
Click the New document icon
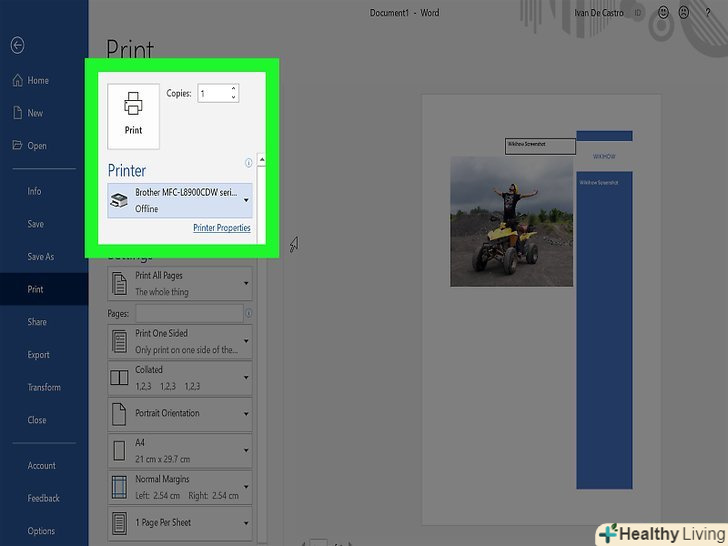click(x=18, y=113)
